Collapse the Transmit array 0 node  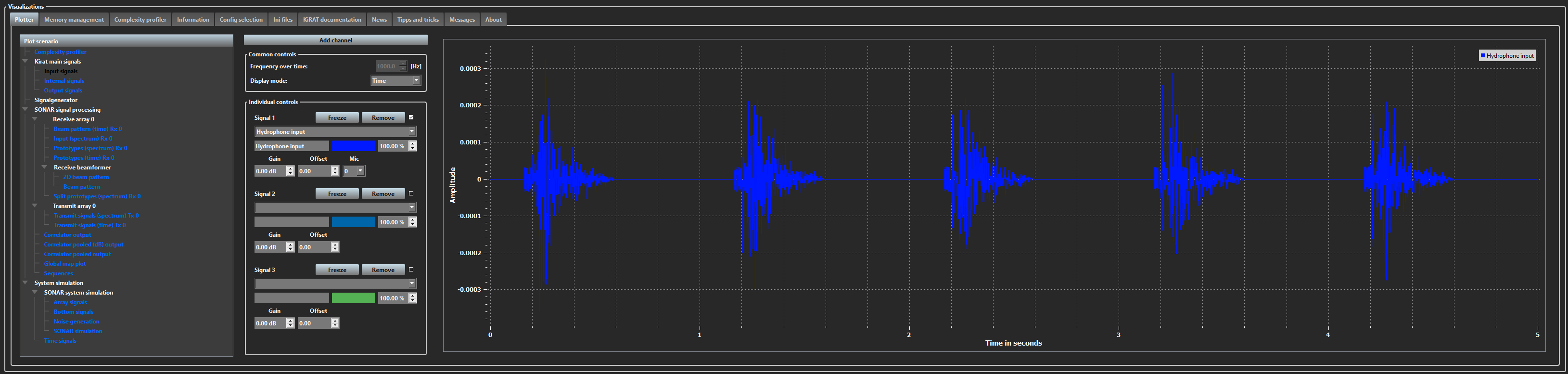point(35,206)
